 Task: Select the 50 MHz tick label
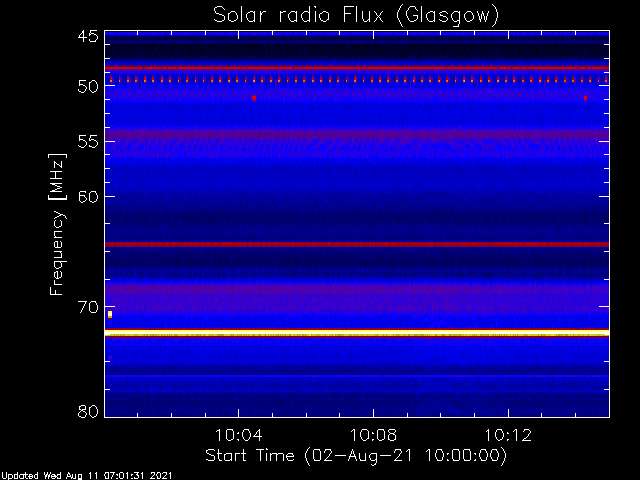click(x=88, y=86)
